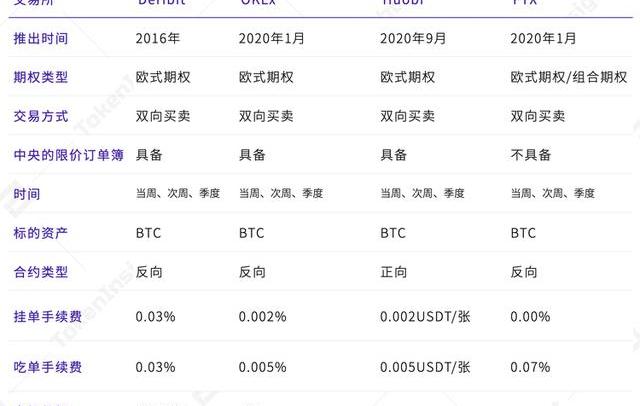
Task: Select the 时间 row label
Action: [27, 193]
